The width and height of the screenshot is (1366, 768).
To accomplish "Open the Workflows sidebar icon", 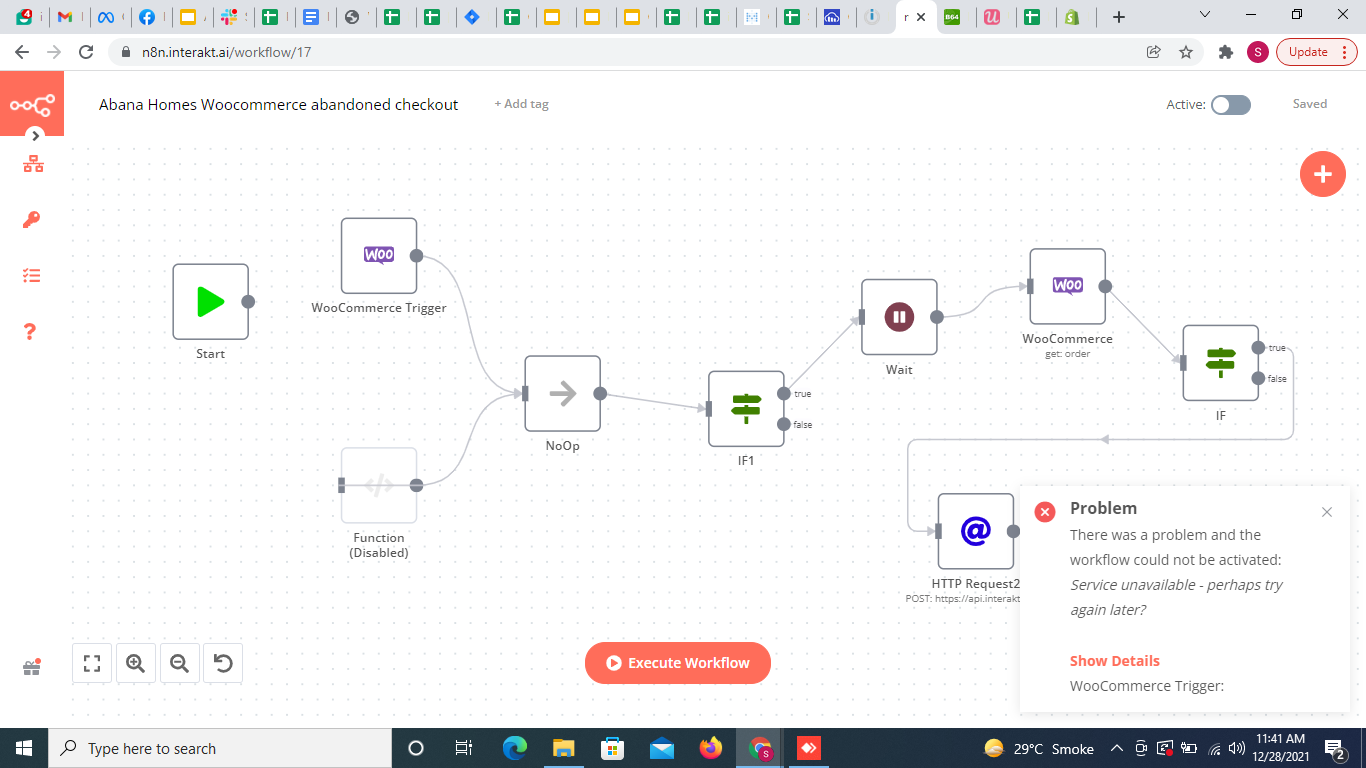I will (x=33, y=165).
